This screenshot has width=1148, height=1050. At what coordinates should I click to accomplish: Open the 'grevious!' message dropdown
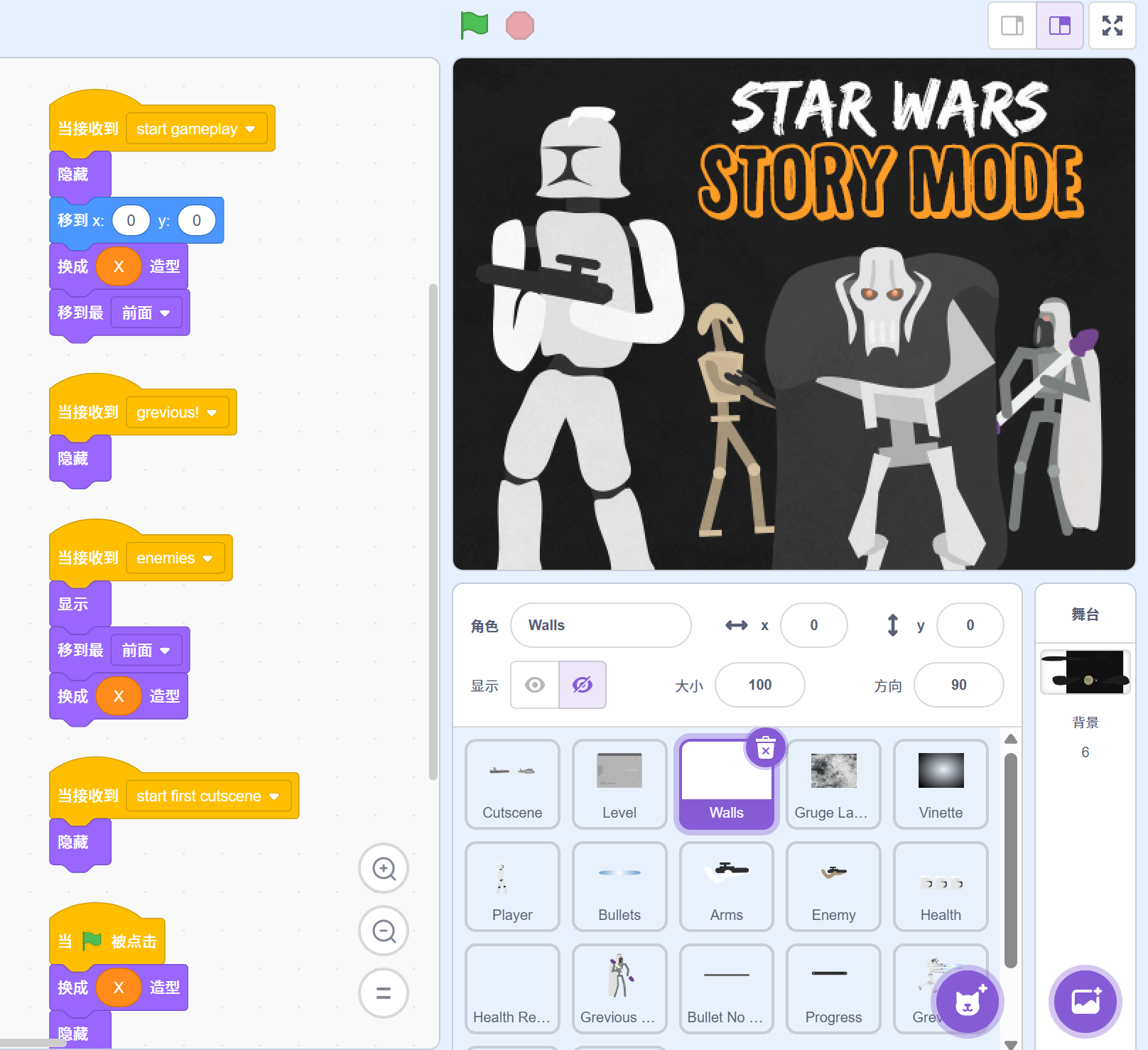coord(212,413)
